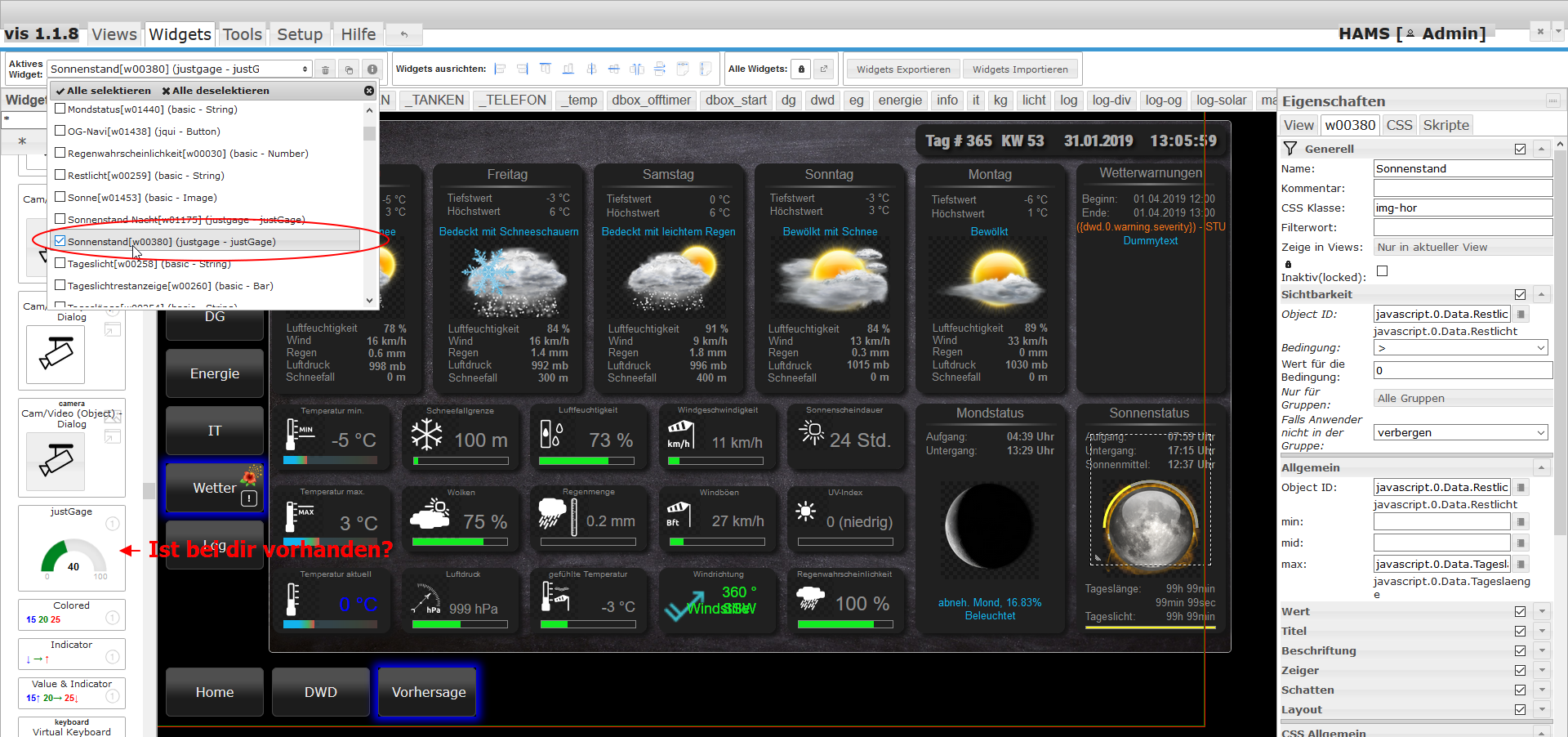Open the Views menu
Image resolution: width=1568 pixels, height=737 pixels.
[x=114, y=34]
